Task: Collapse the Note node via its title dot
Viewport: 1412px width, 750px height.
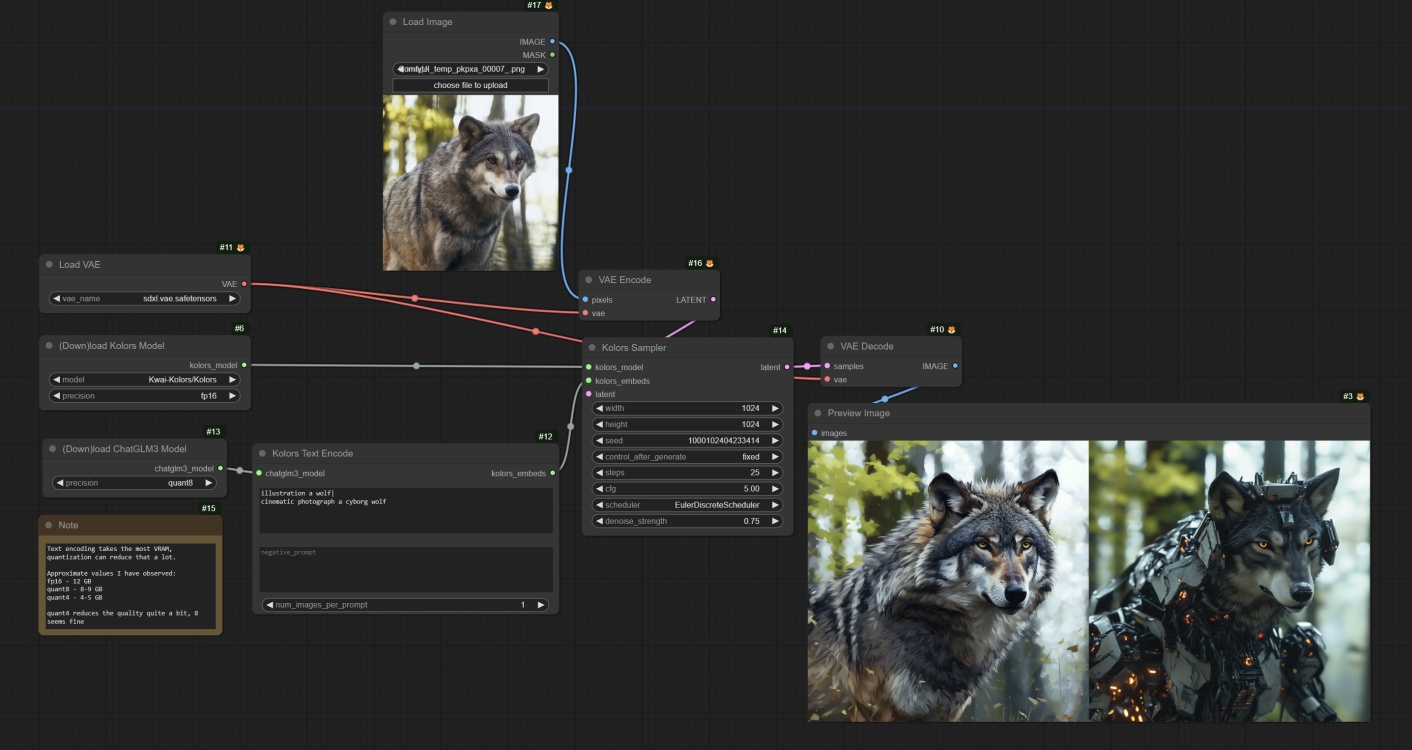Action: [48, 525]
